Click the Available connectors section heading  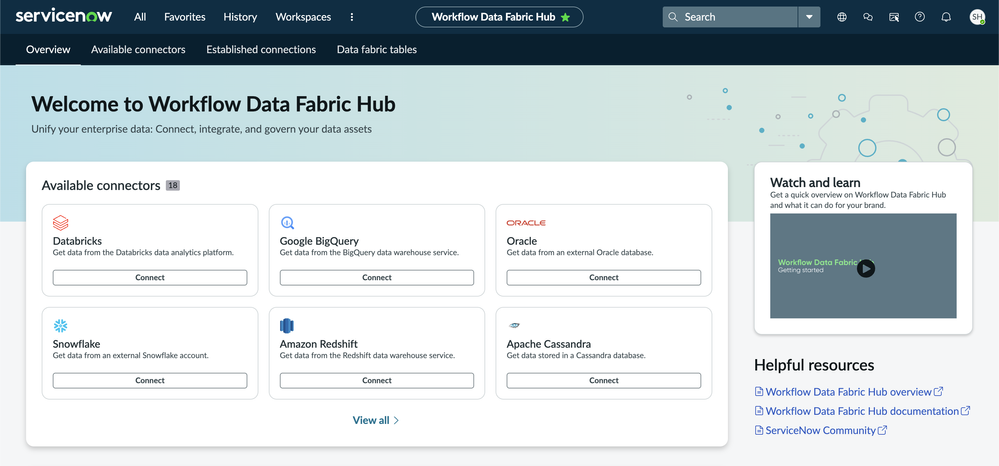point(101,186)
